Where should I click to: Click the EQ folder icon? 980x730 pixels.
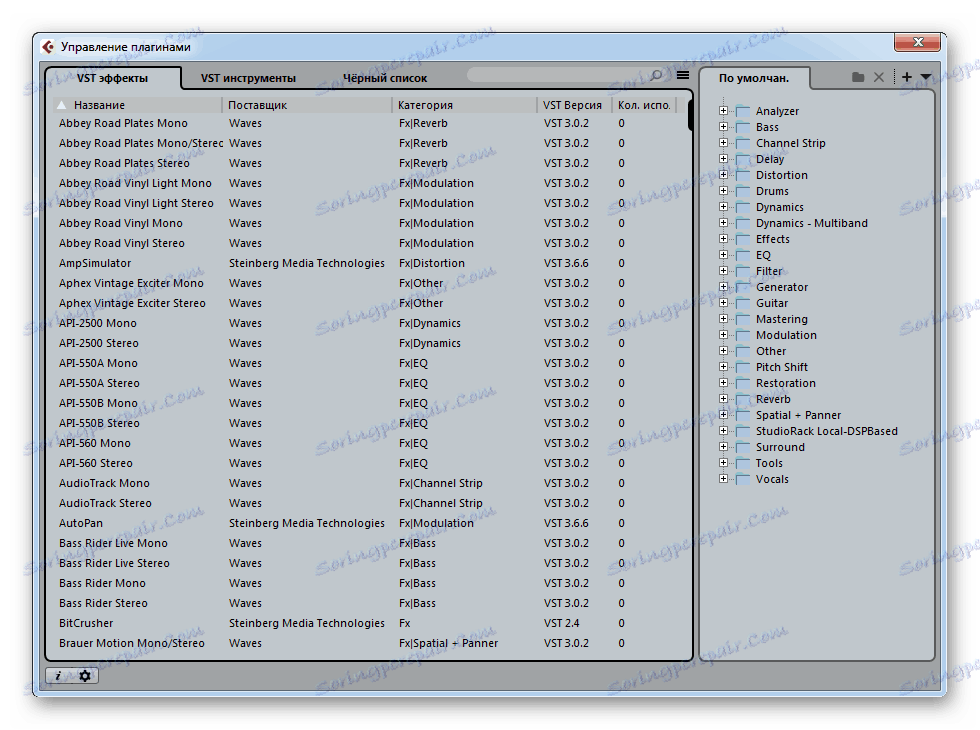tap(742, 255)
